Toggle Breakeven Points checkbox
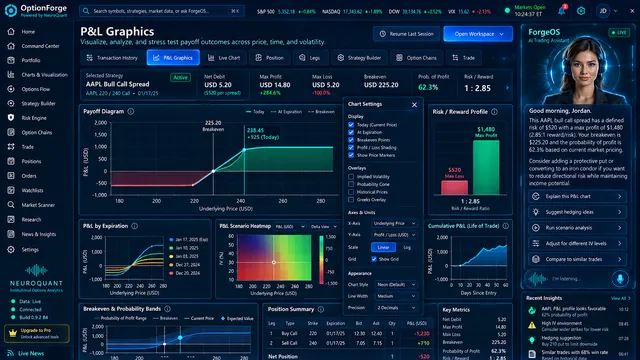Image resolution: width=640 pixels, height=360 pixels. [x=351, y=140]
